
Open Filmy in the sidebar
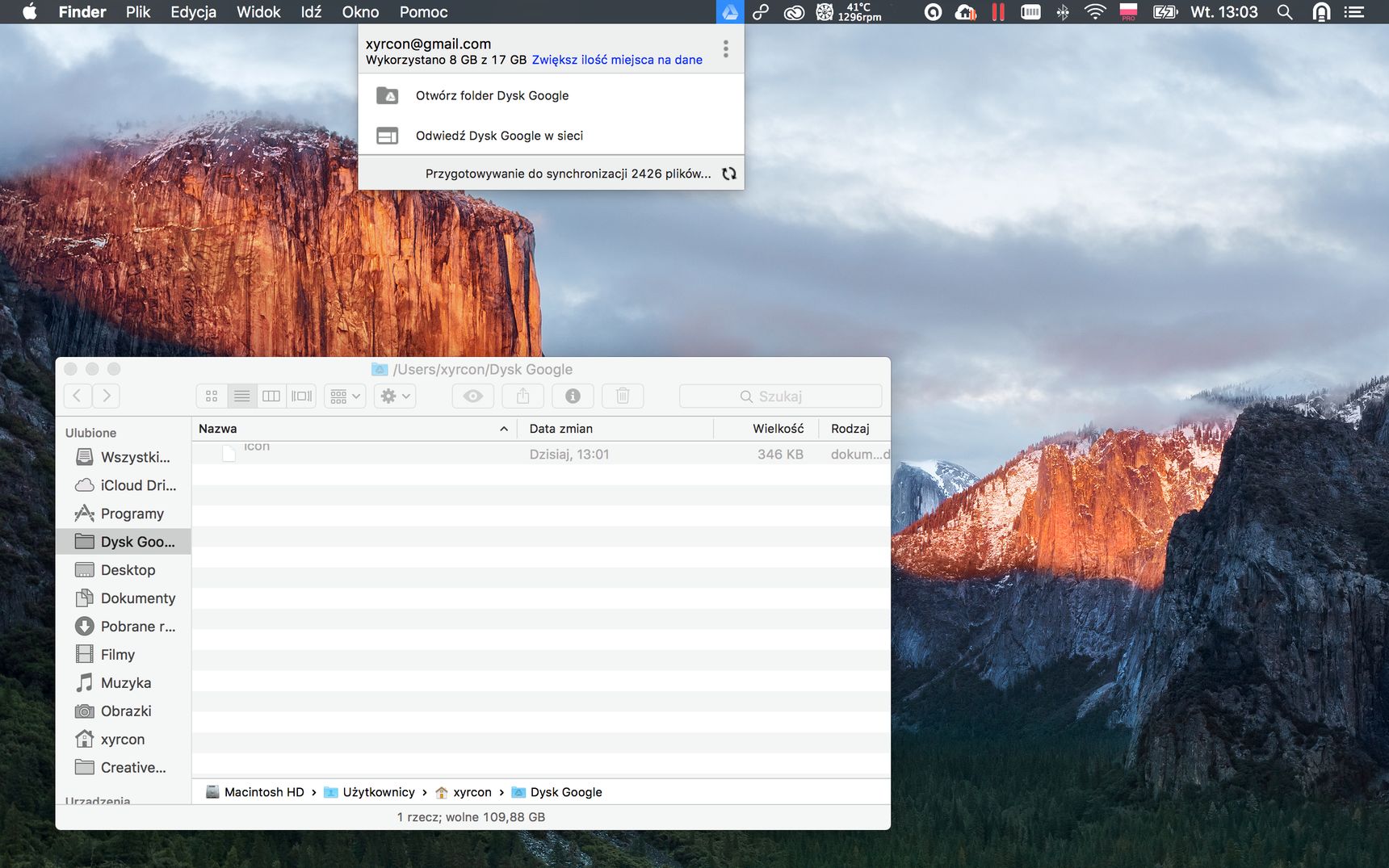[x=124, y=655]
